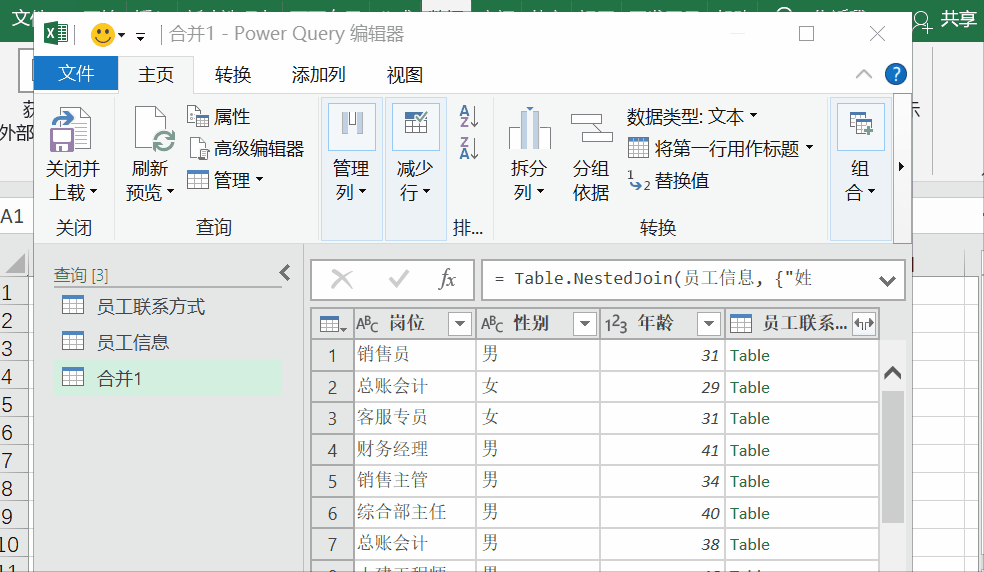Switch to the Home (主页) tab
This screenshot has height=572, width=984.
tap(156, 75)
